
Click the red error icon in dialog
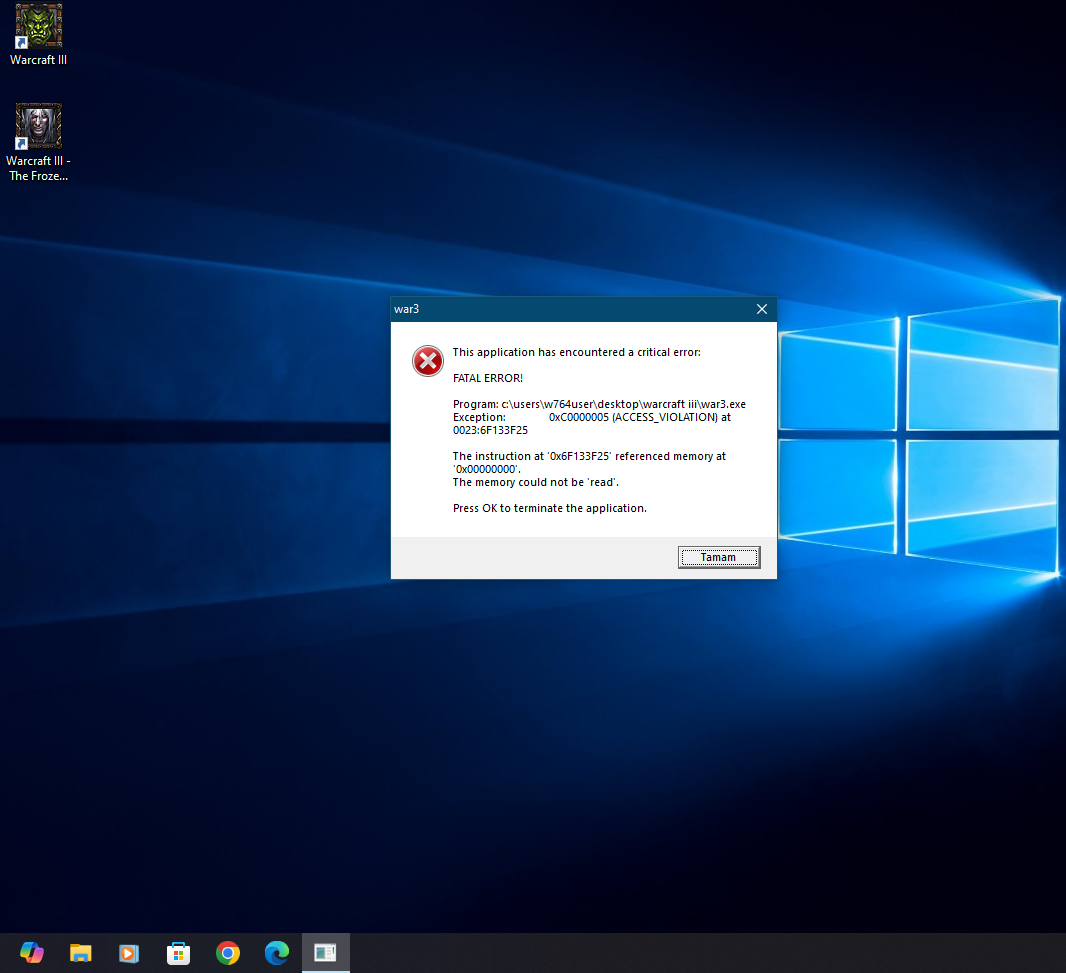point(428,361)
